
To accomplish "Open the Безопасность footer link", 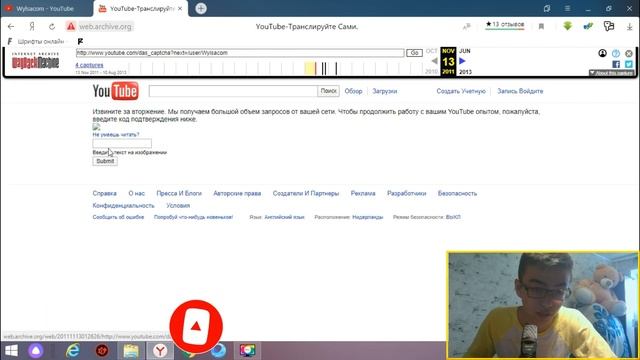I will coord(457,193).
